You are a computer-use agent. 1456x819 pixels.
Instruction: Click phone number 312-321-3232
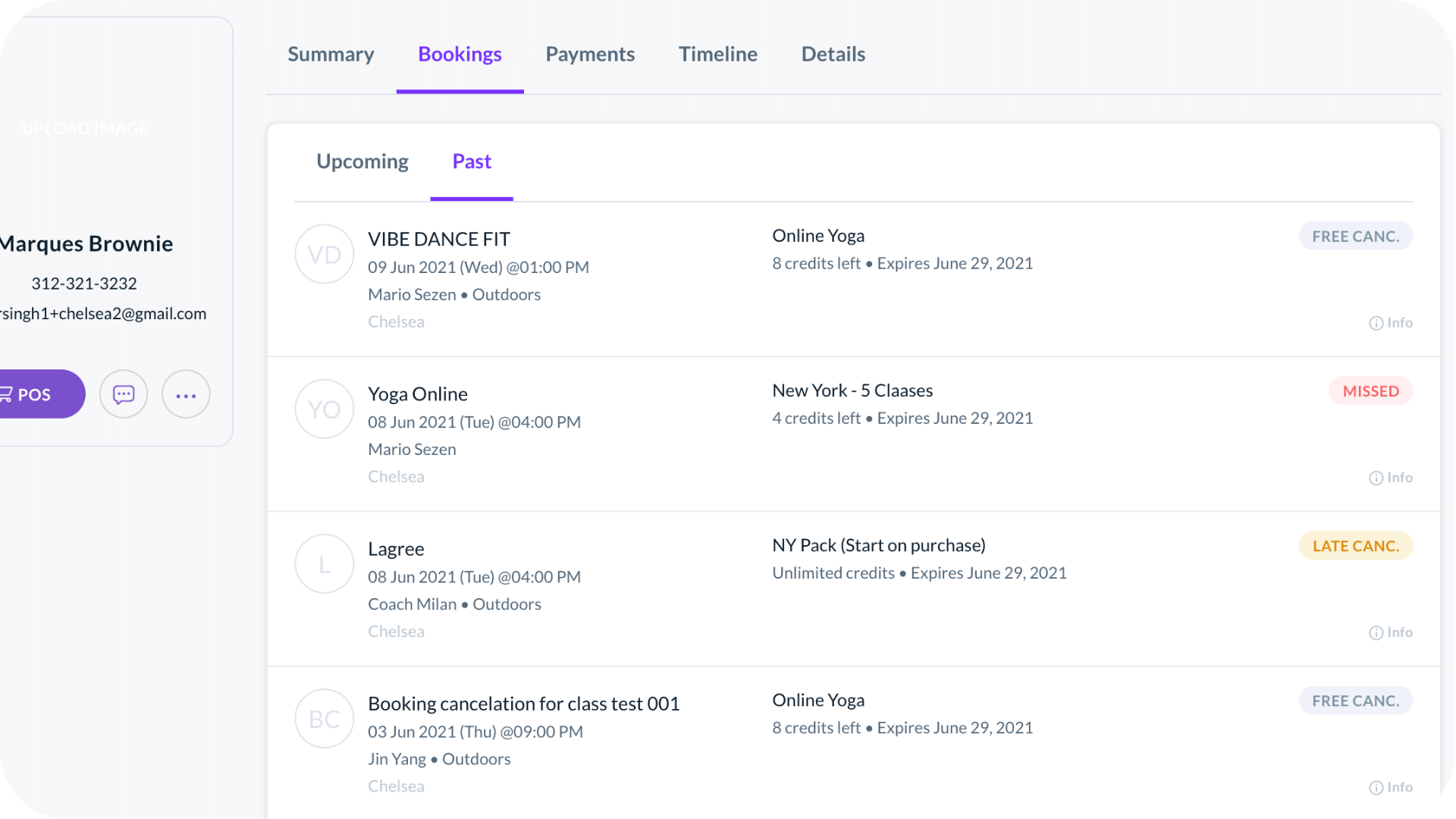[84, 284]
